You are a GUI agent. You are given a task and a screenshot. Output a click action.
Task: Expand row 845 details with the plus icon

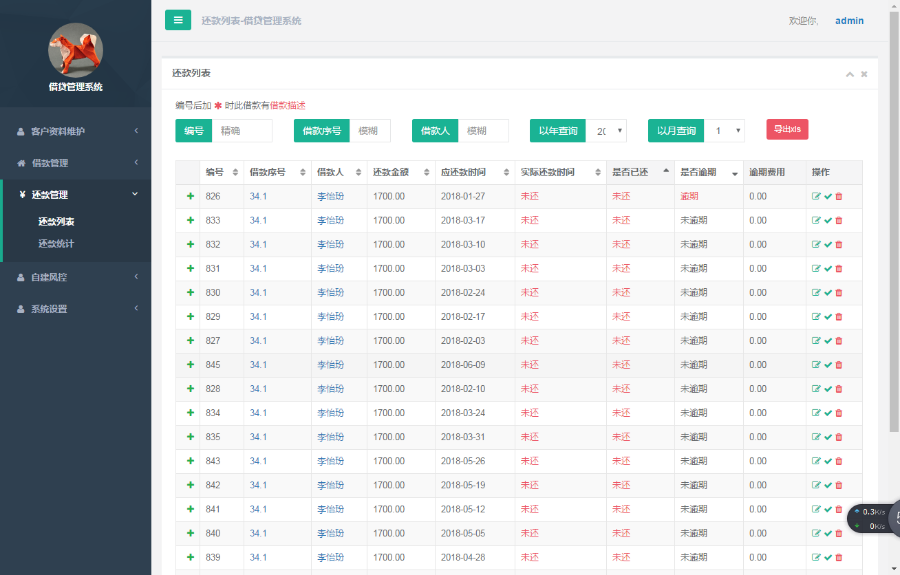pyautogui.click(x=190, y=365)
